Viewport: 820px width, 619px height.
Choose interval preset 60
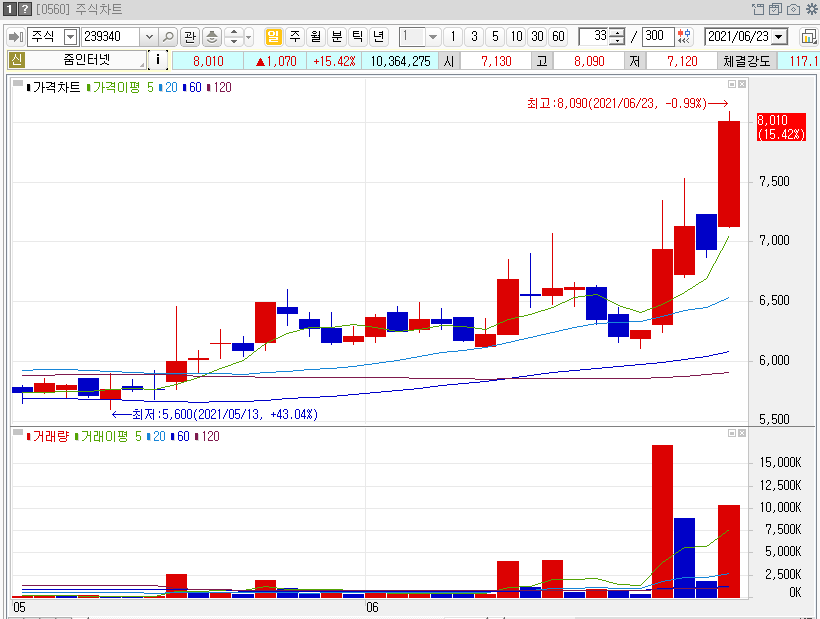click(x=559, y=37)
